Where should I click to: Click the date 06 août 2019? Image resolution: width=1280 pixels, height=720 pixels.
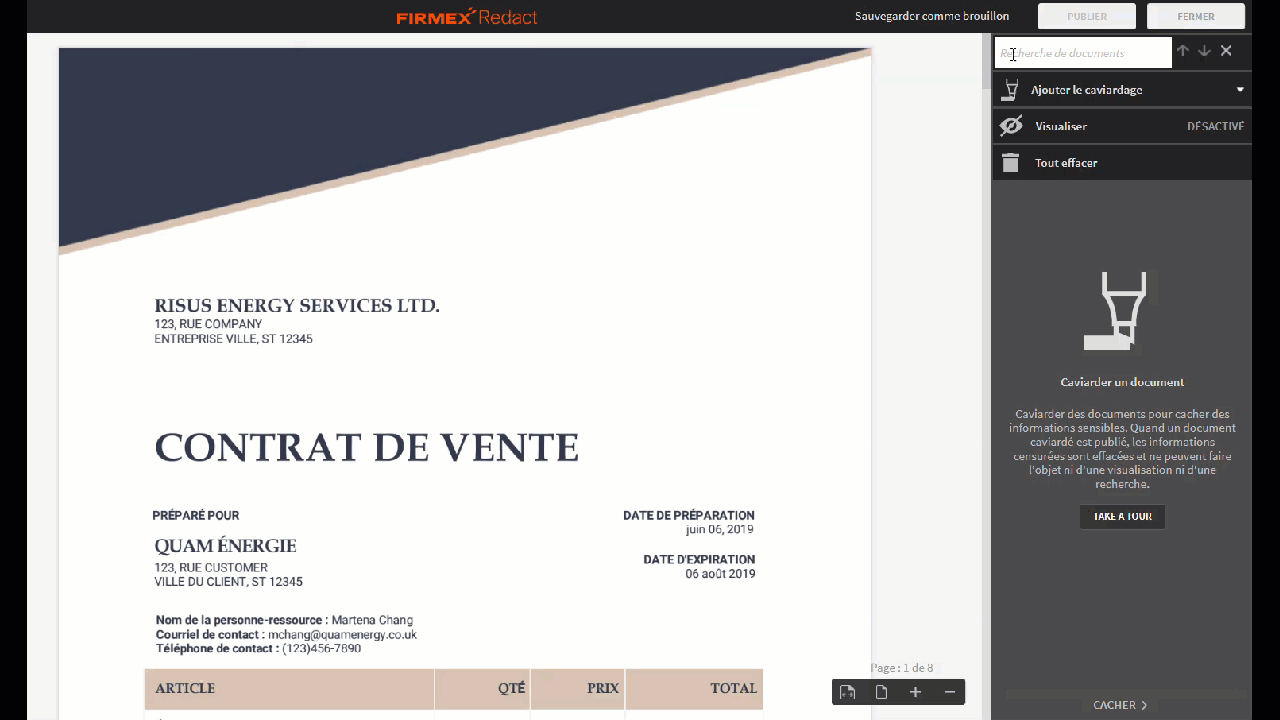(720, 574)
